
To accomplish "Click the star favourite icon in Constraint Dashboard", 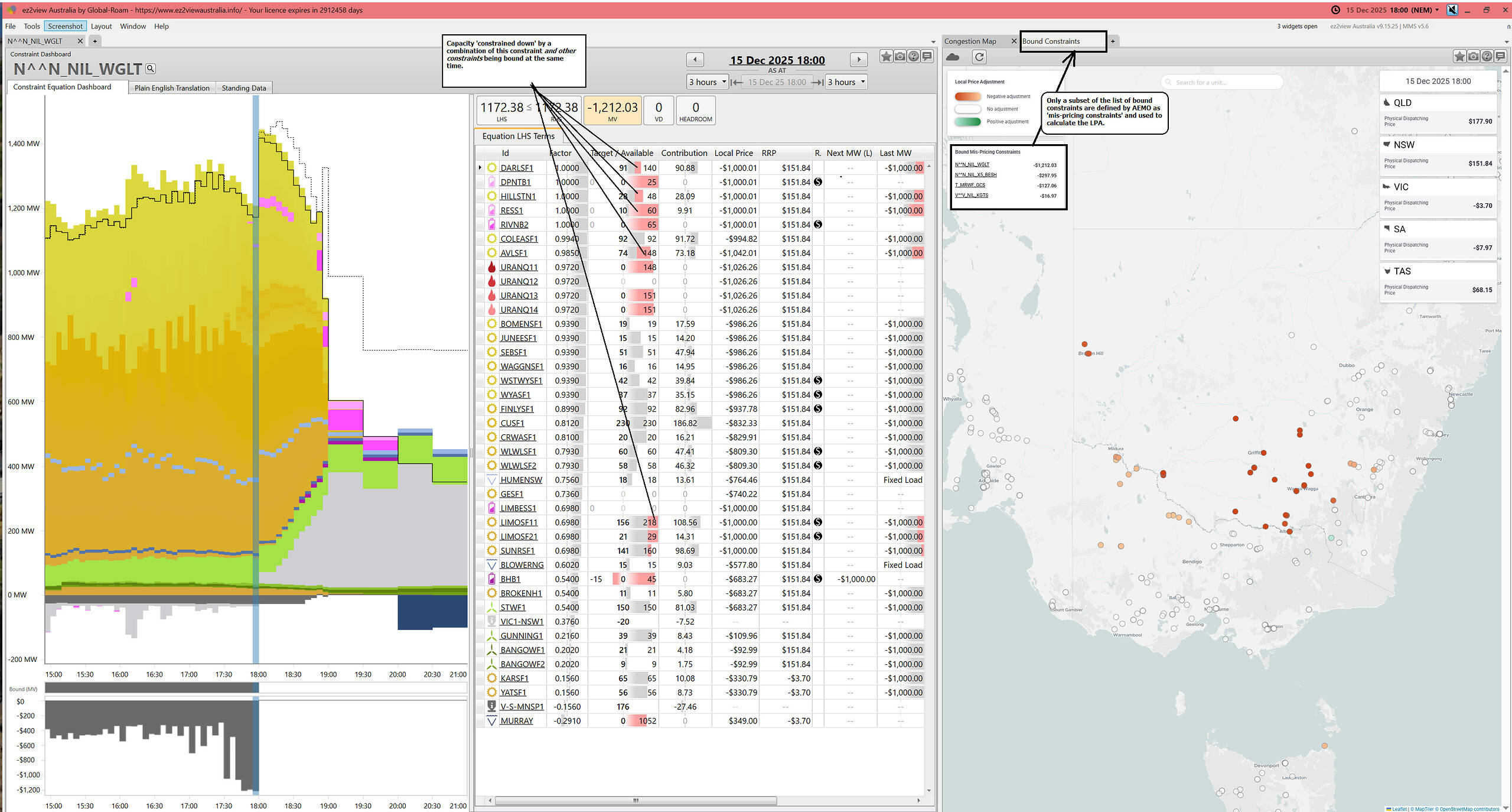I will pyautogui.click(x=886, y=57).
